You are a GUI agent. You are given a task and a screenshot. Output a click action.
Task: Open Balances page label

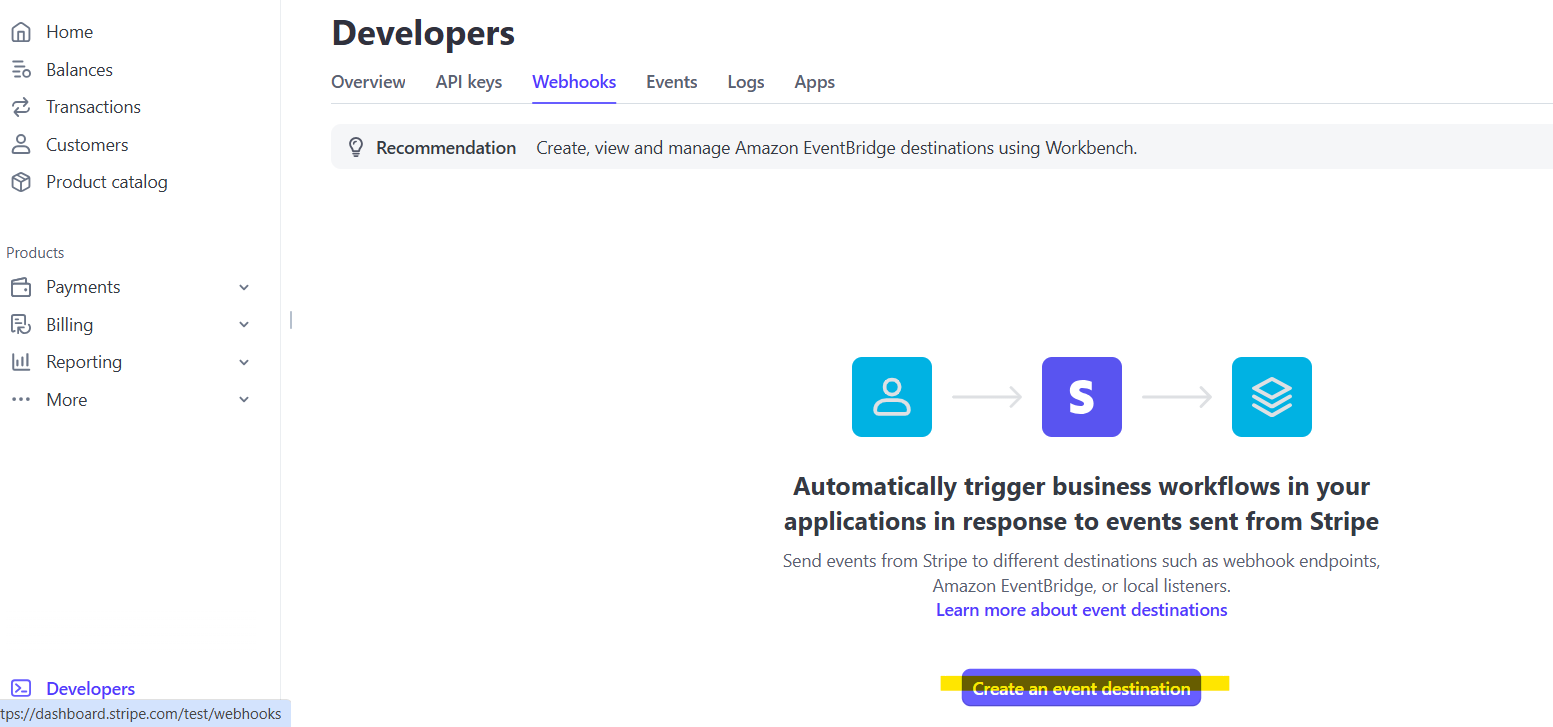point(79,70)
